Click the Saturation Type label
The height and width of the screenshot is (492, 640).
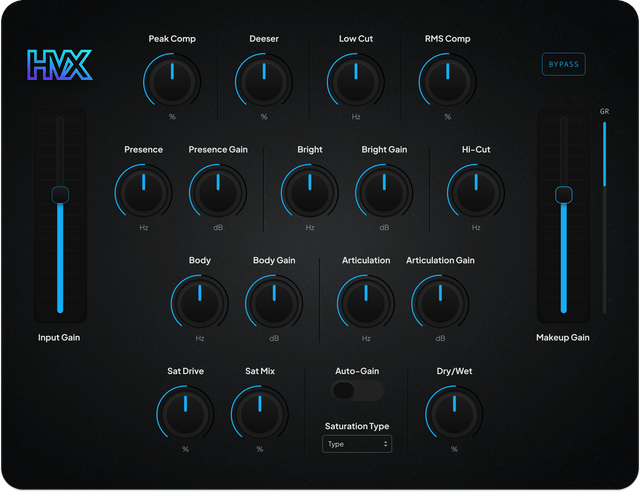tap(357, 426)
